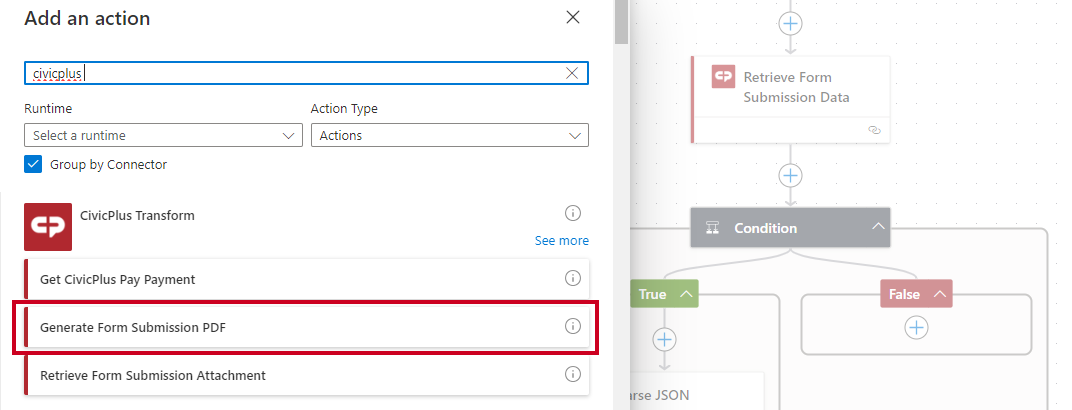
Task: Show info for Retrieve Form Submission Attachment
Action: 573,374
